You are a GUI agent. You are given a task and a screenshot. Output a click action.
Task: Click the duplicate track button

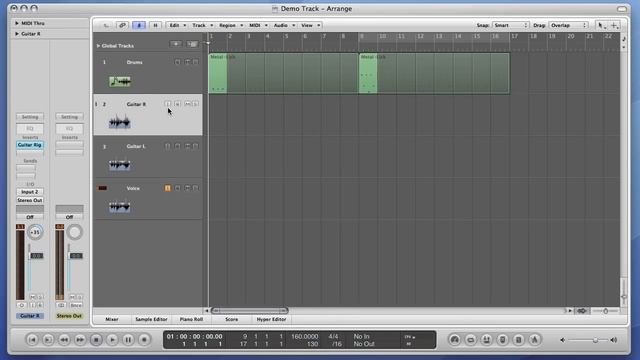tap(192, 44)
